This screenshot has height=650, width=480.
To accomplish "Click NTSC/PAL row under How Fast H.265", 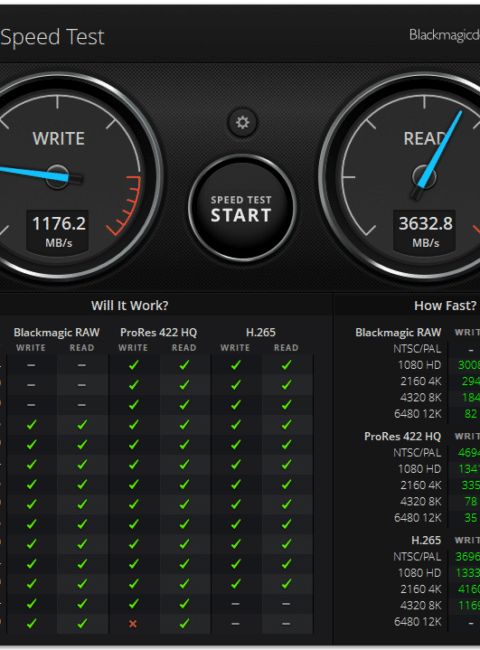I will [417, 556].
